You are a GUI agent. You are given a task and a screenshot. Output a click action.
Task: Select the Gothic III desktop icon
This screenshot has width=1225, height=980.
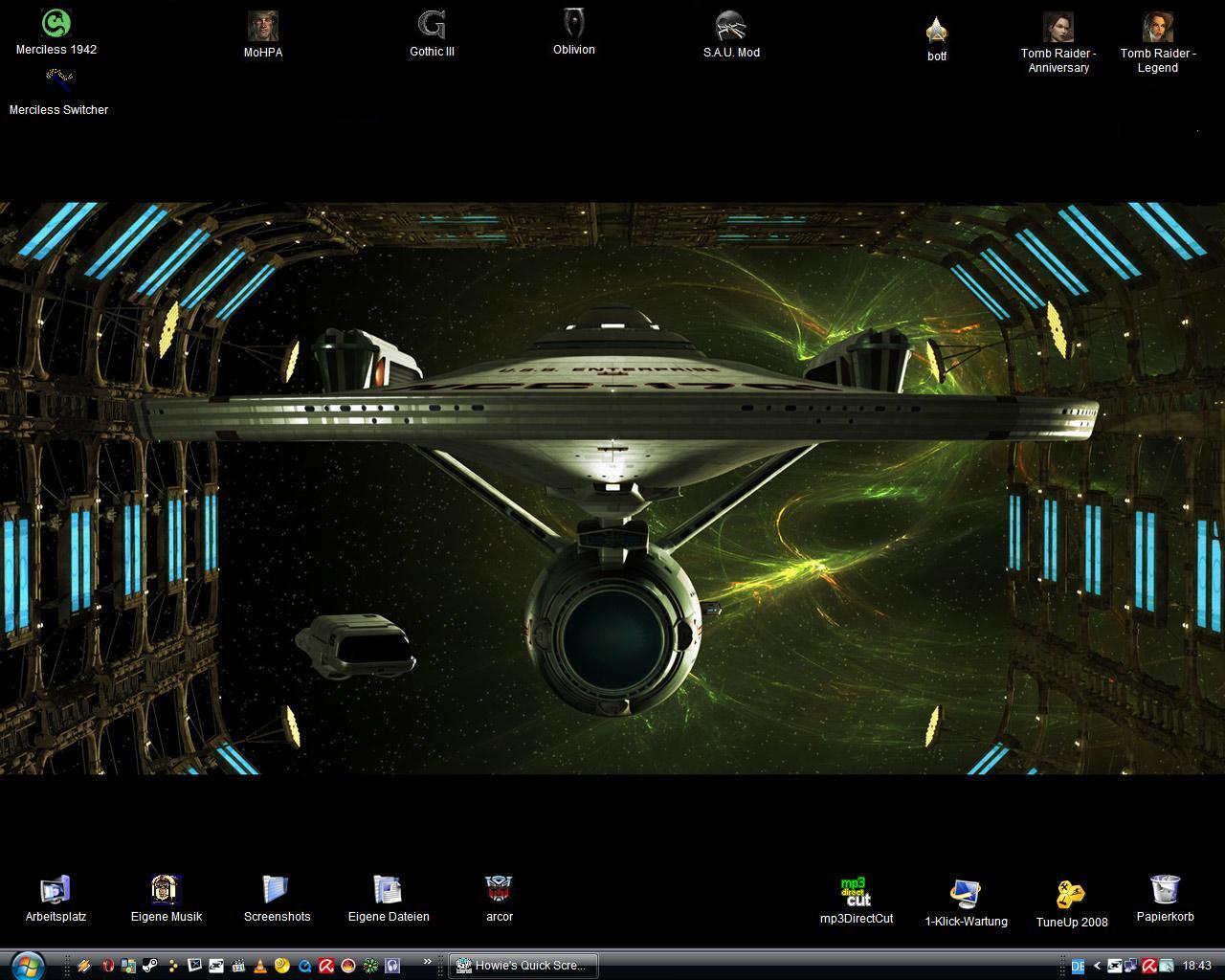point(432,34)
